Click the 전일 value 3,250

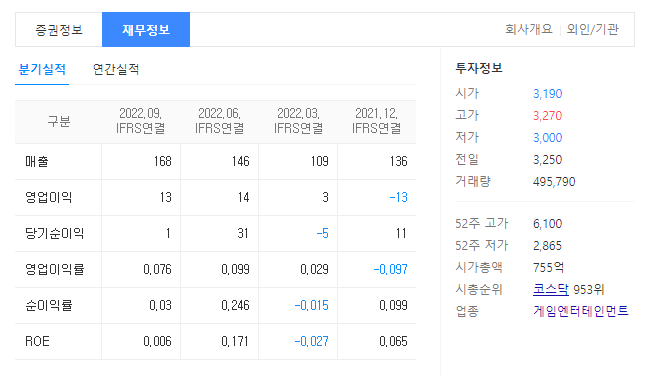548,160
